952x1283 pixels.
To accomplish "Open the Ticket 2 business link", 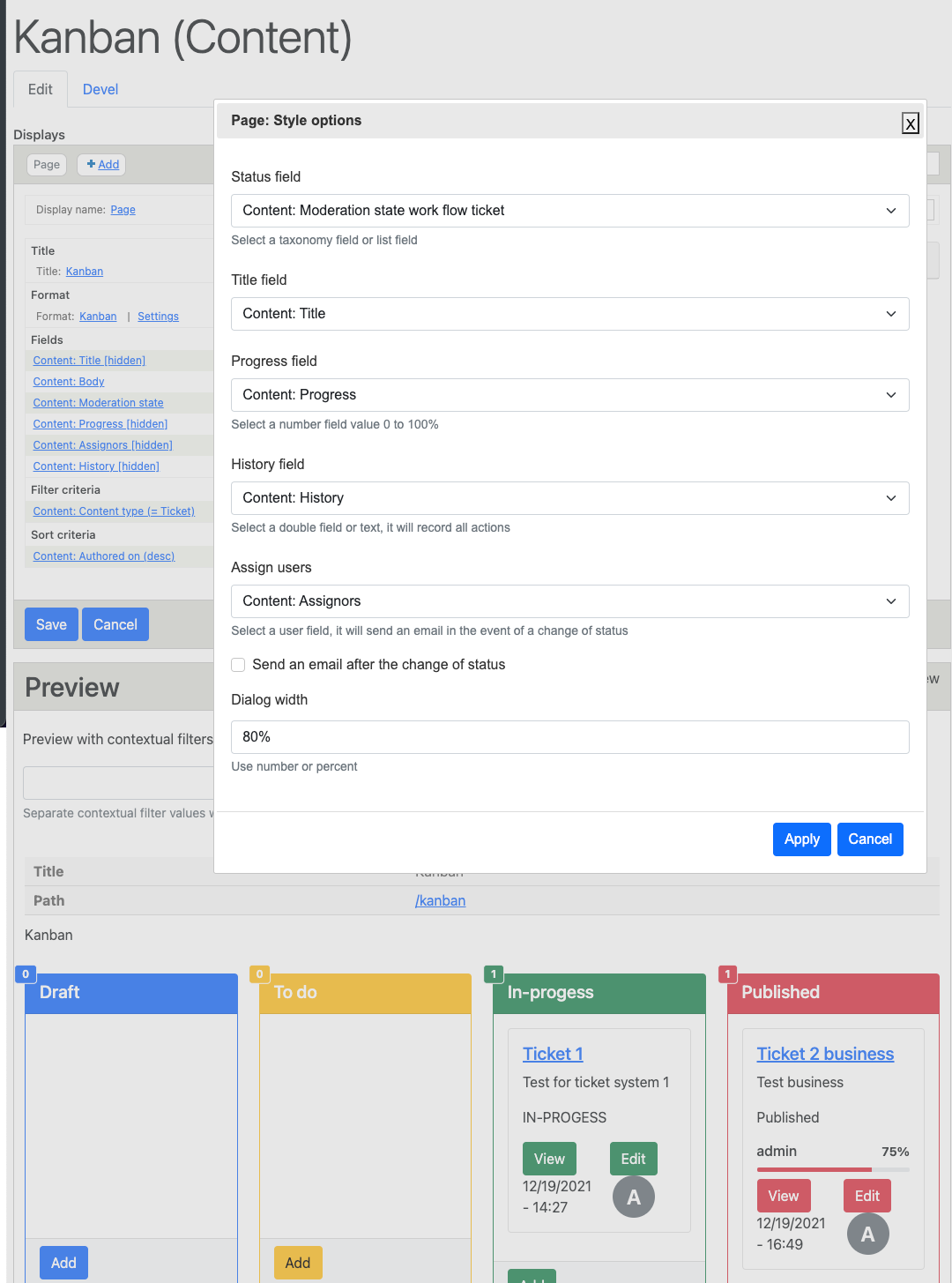I will pos(825,1054).
